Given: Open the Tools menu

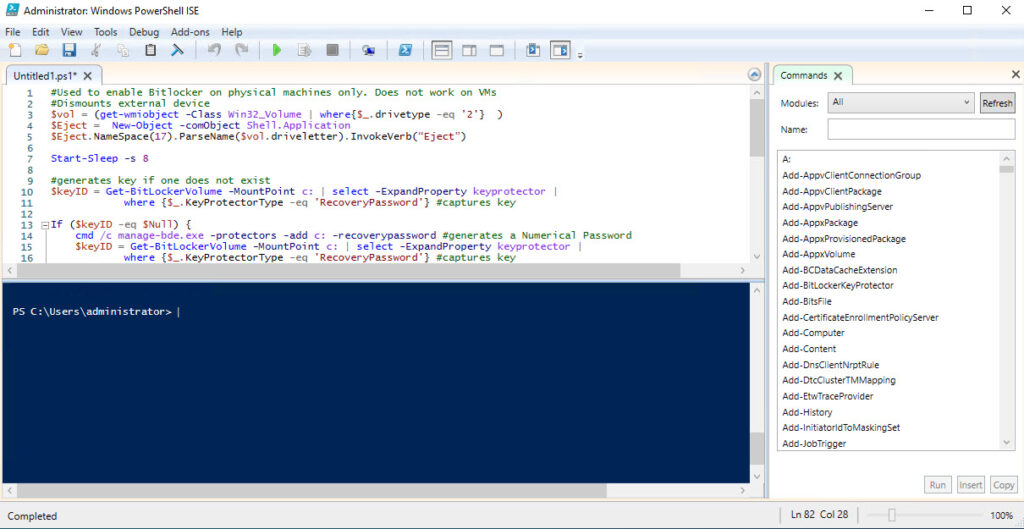Looking at the screenshot, I should (105, 31).
